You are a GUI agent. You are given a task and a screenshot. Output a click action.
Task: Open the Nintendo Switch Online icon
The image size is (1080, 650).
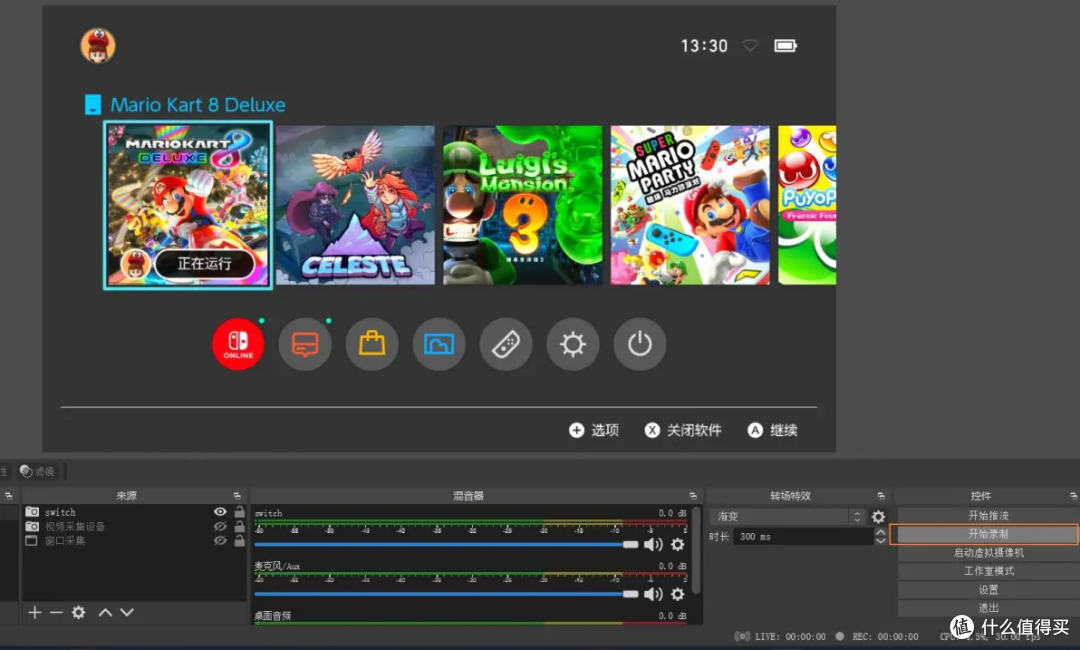pyautogui.click(x=238, y=344)
